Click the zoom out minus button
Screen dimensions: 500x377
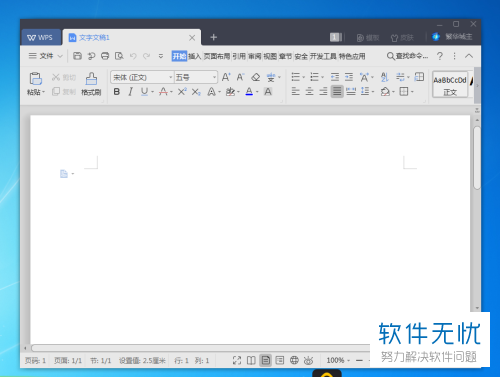(359, 360)
